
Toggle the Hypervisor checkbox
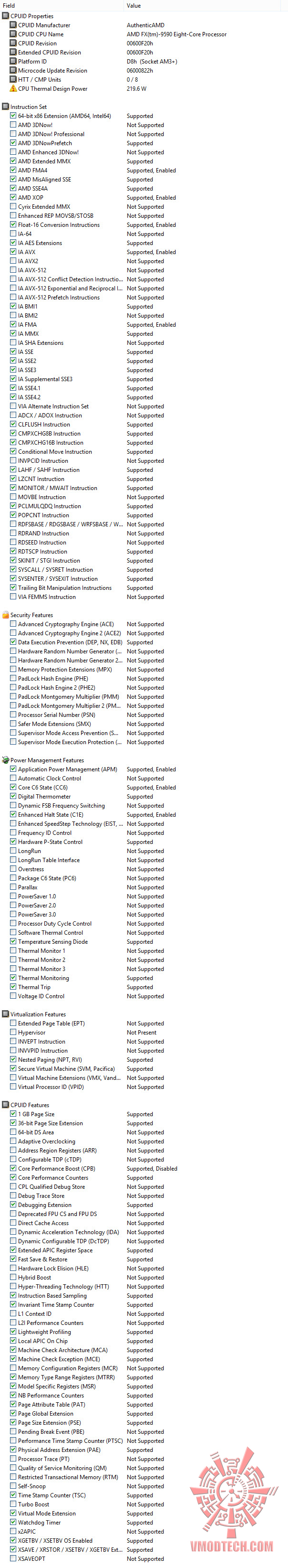[13, 1032]
